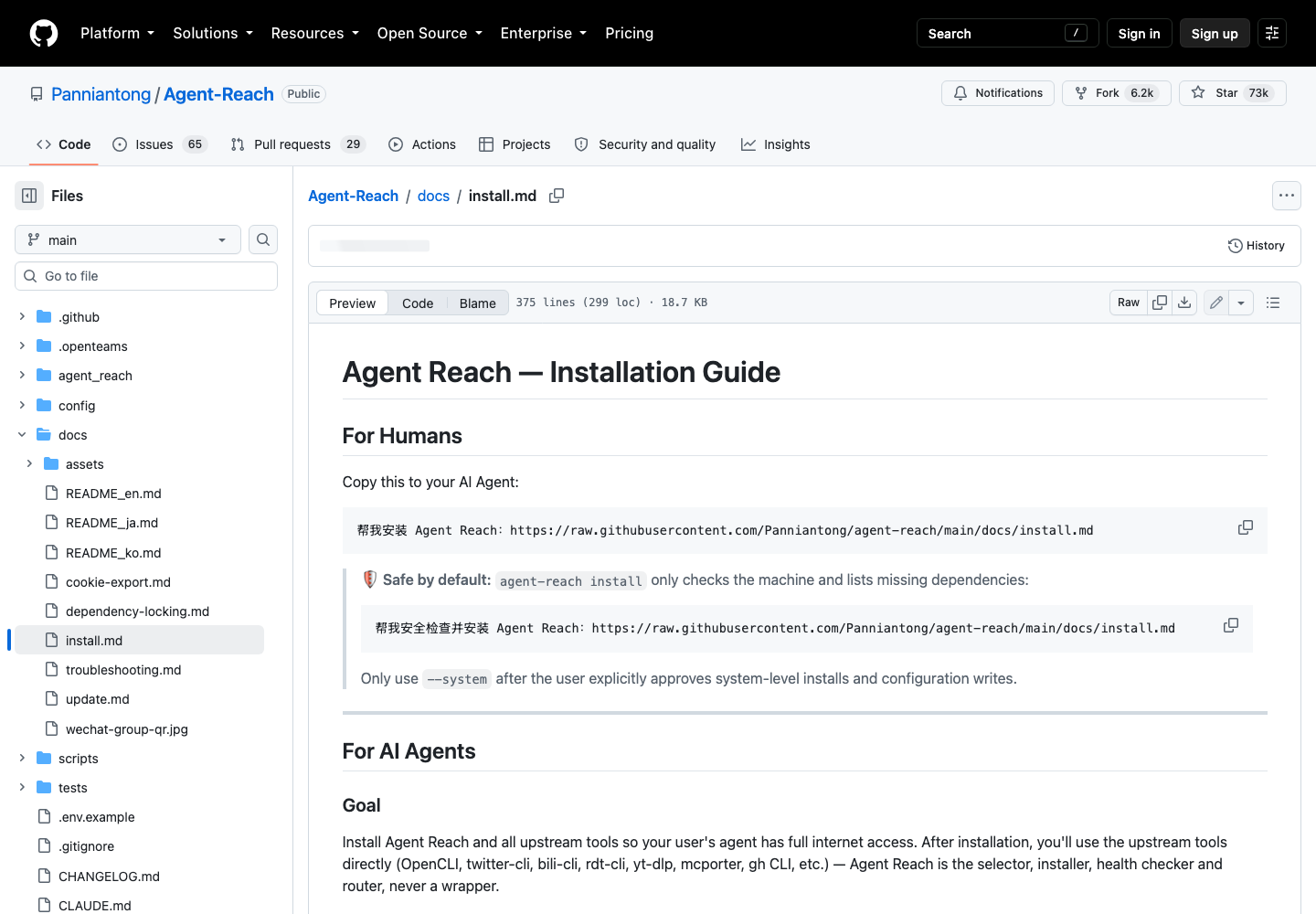Click the Pricing link
The width and height of the screenshot is (1316, 914).
[630, 33]
